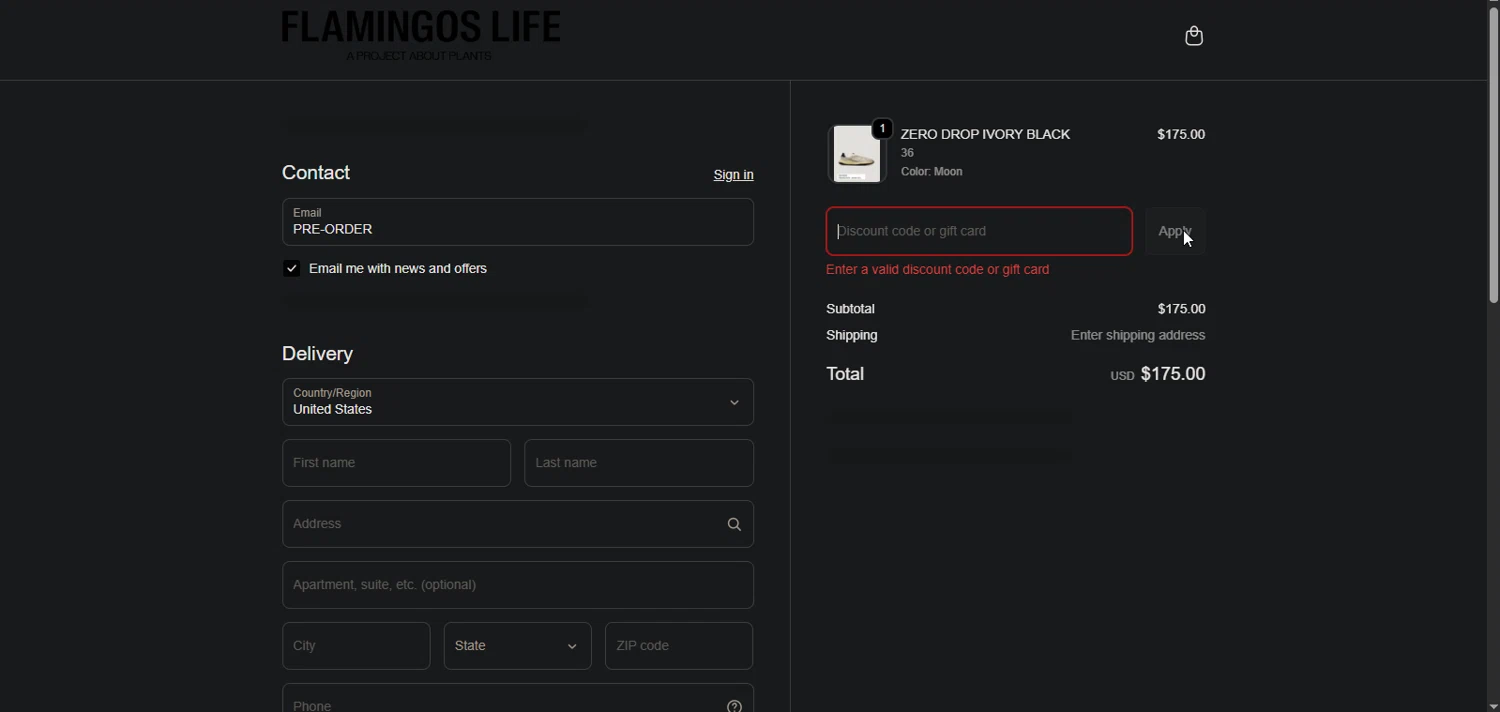
Task: Click the page vertical scrollbar thumb
Action: 1493,155
